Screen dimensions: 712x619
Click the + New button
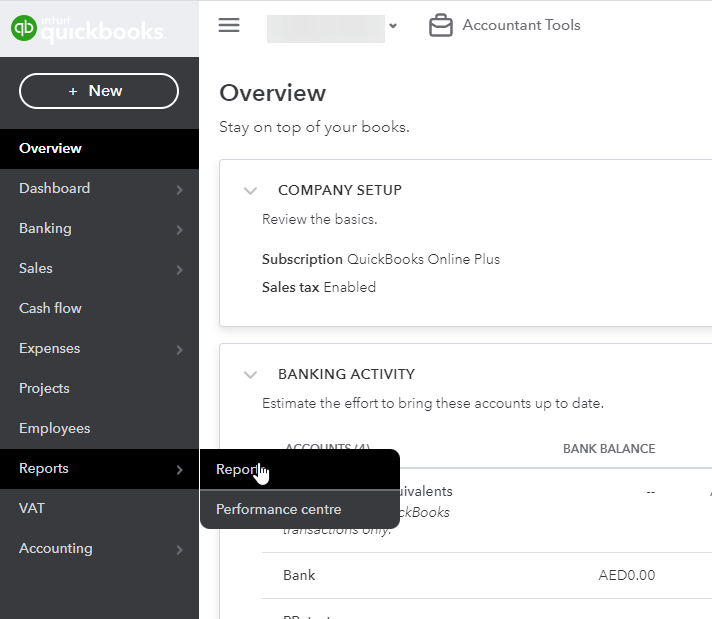(x=99, y=91)
